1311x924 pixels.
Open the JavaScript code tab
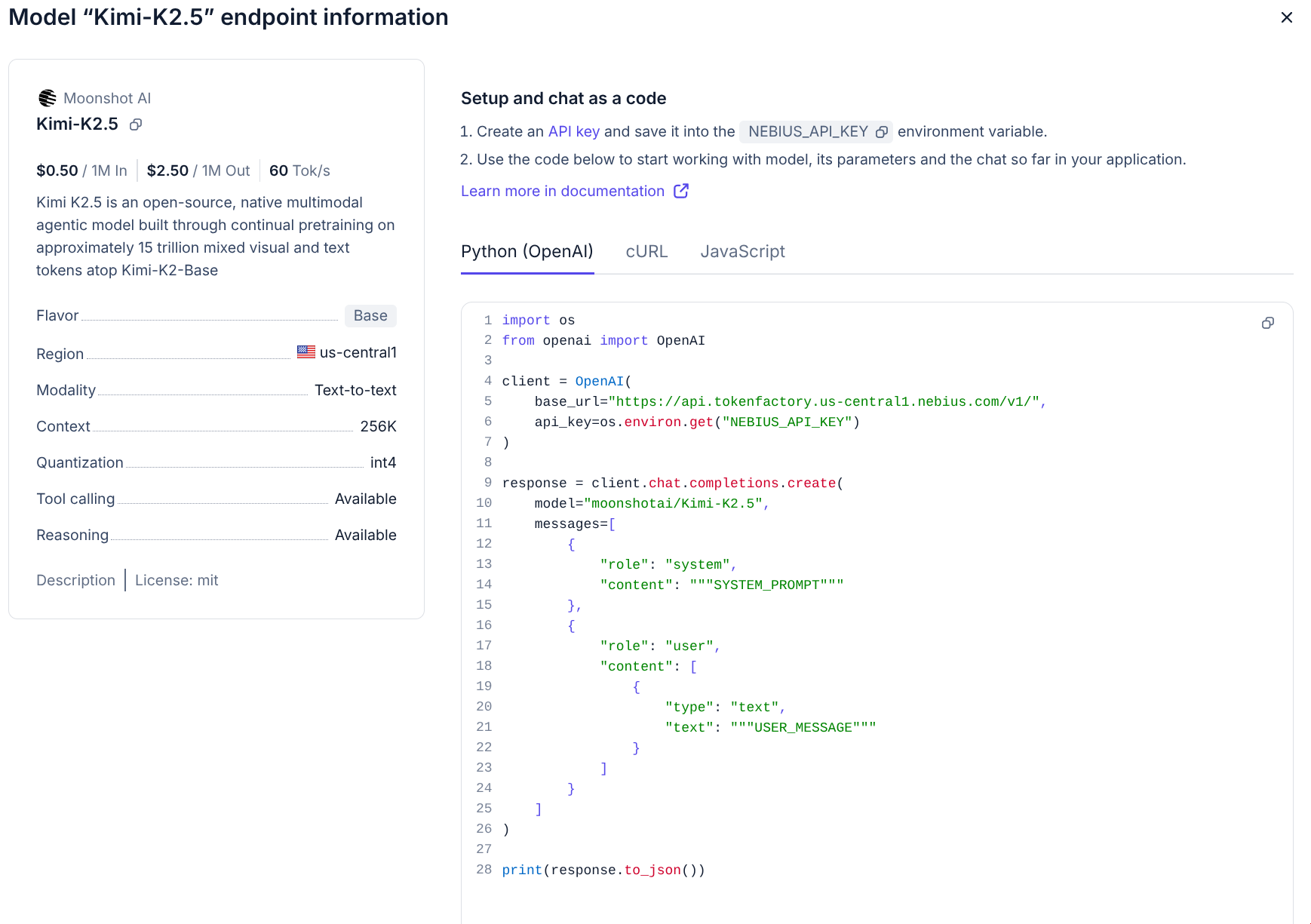tap(742, 251)
